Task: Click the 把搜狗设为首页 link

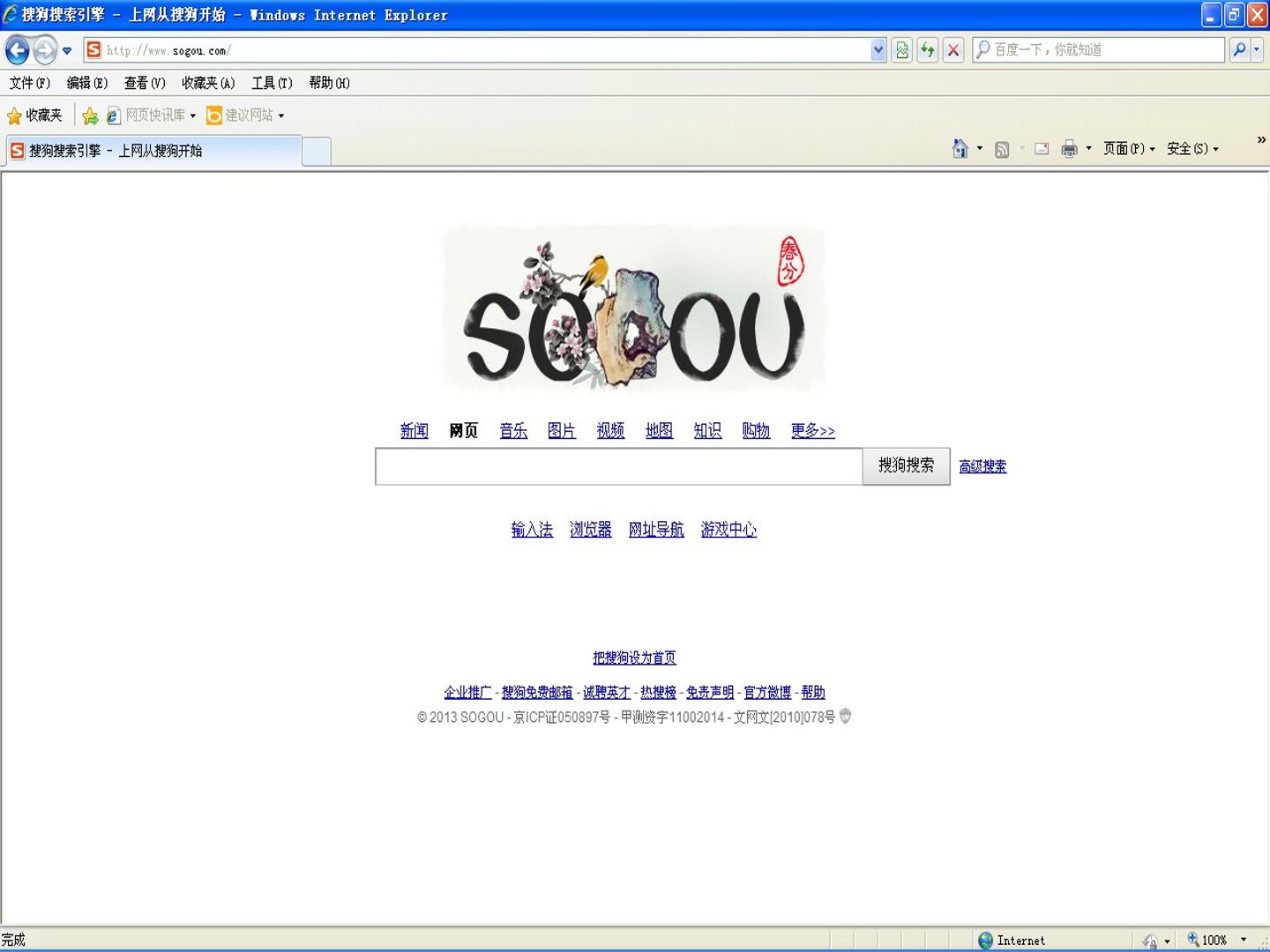Action: pyautogui.click(x=634, y=658)
